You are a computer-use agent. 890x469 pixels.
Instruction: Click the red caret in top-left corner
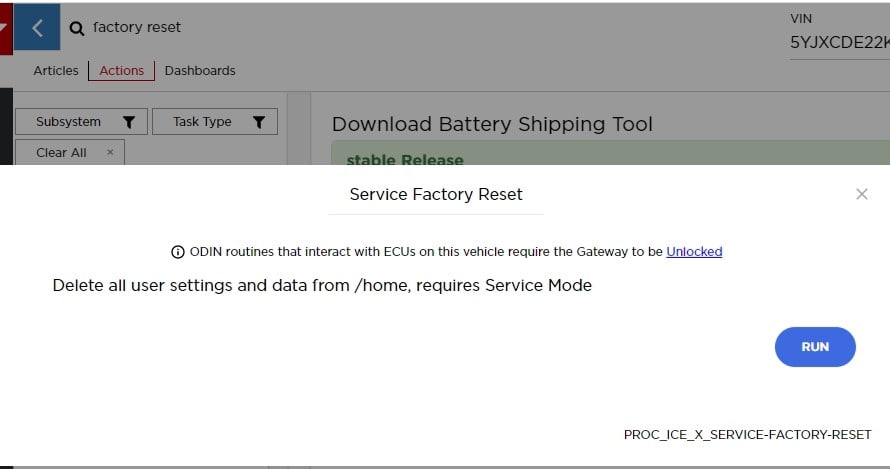click(x=5, y=28)
